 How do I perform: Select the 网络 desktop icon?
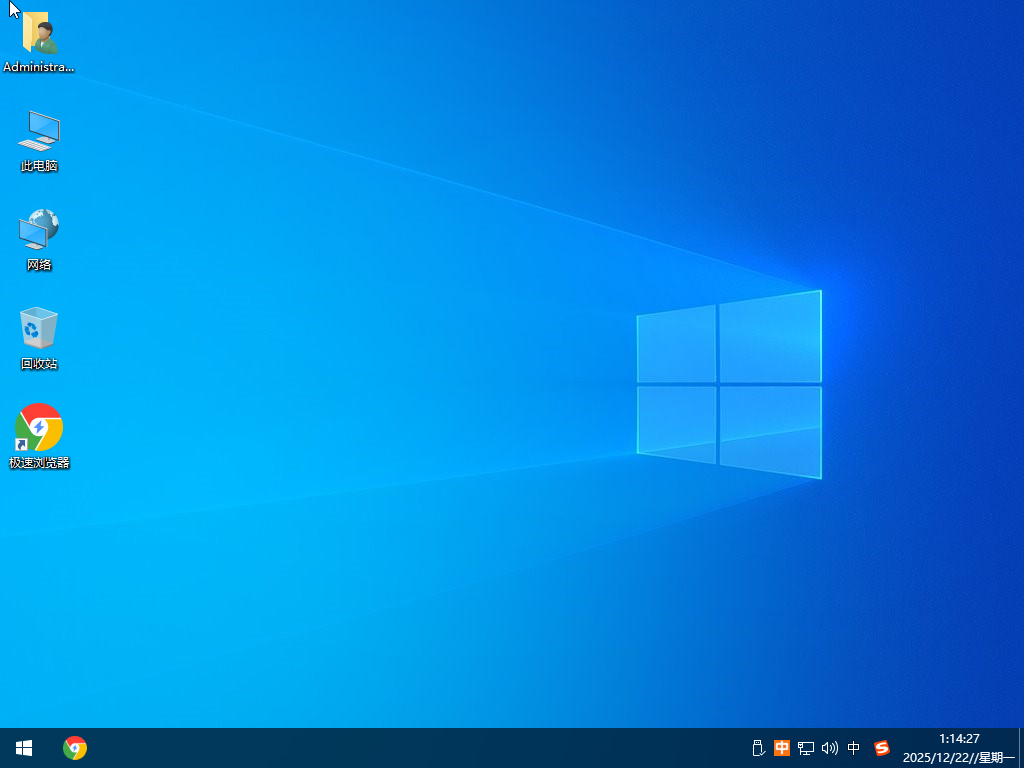tap(39, 230)
